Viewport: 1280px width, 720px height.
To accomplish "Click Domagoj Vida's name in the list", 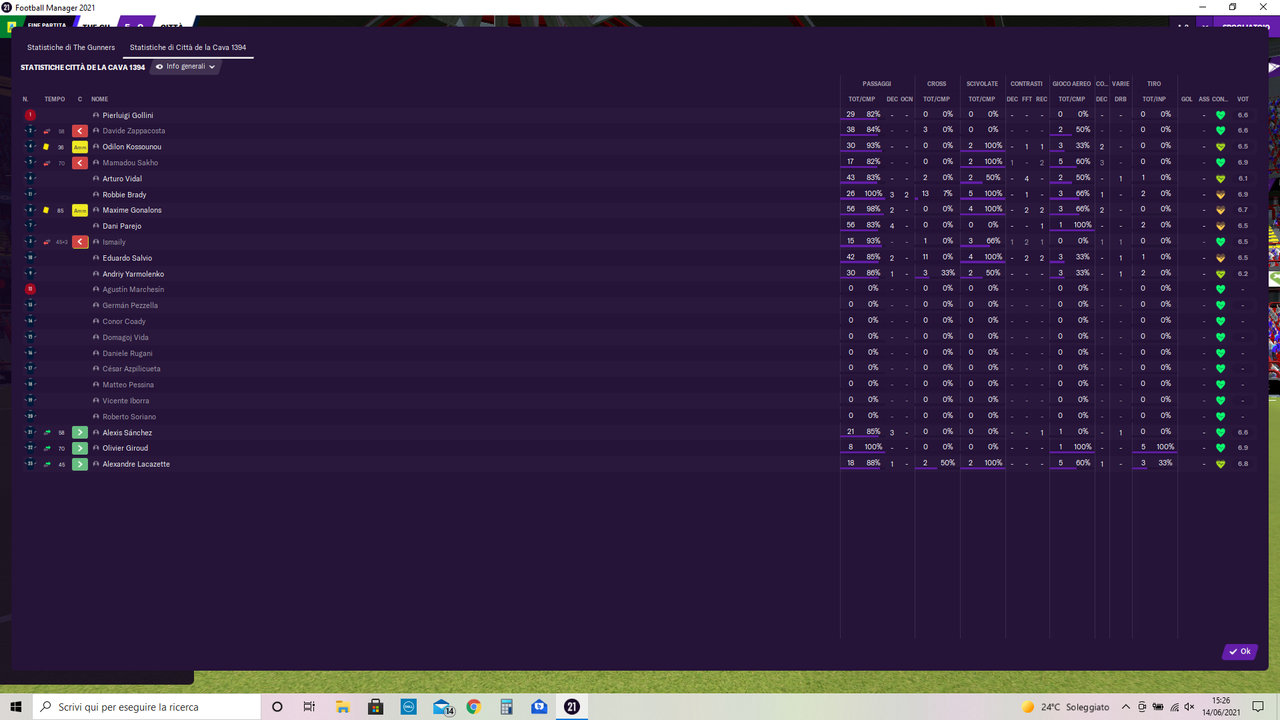I will tap(126, 337).
